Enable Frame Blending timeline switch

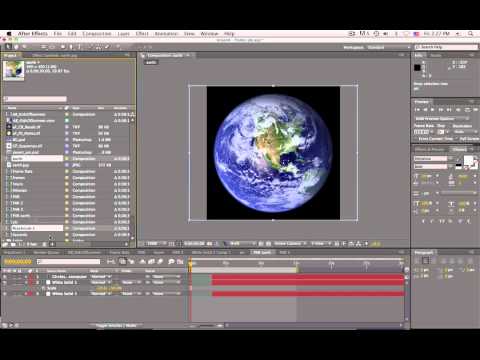(151, 262)
